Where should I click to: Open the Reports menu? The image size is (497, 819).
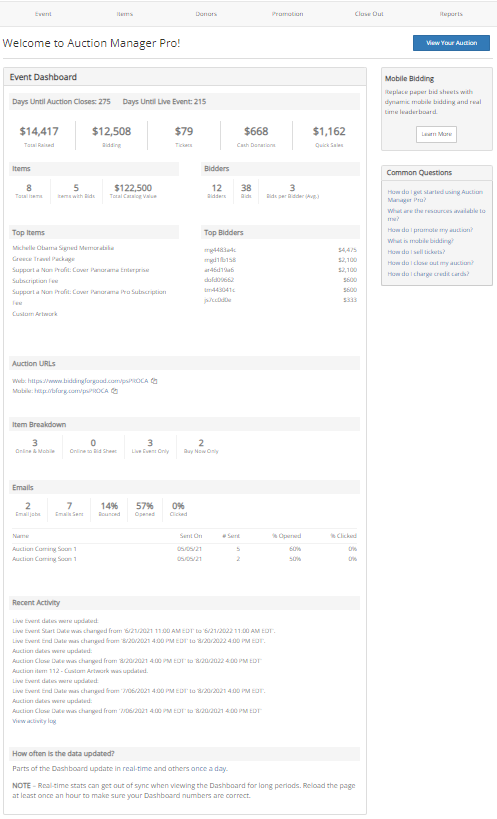(451, 14)
